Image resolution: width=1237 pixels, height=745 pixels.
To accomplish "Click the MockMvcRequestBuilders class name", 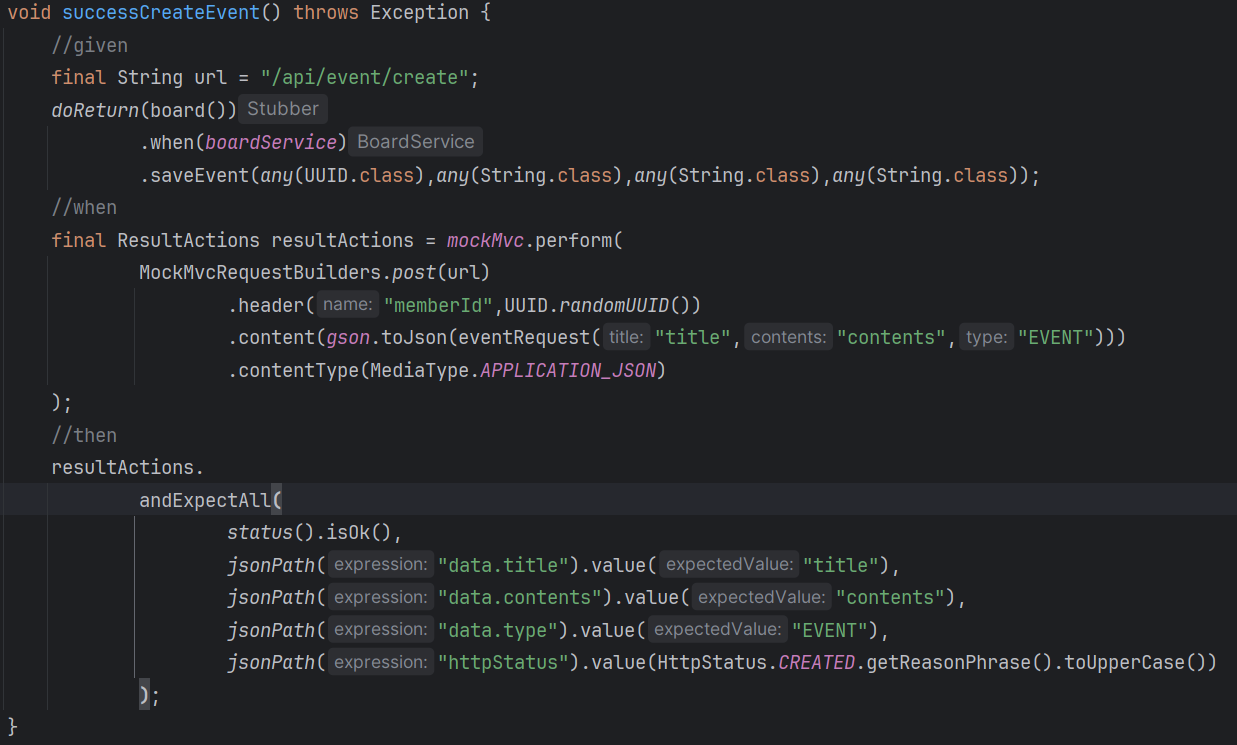I will coord(260,272).
